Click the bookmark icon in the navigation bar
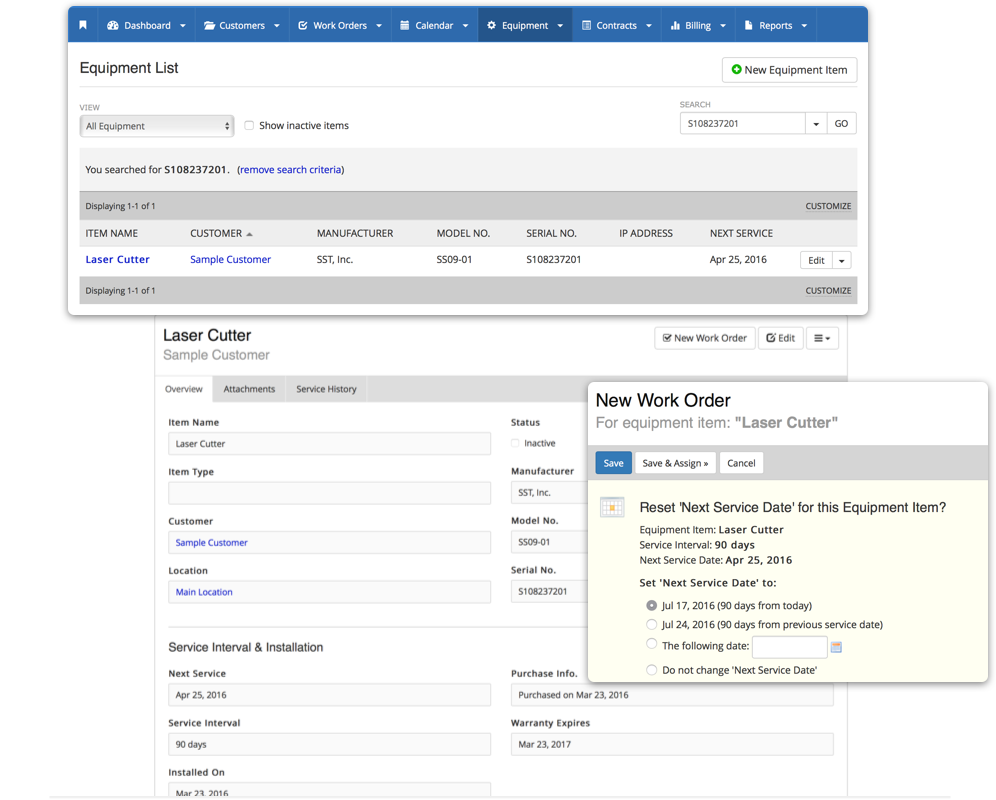The width and height of the screenshot is (996, 800). point(83,25)
